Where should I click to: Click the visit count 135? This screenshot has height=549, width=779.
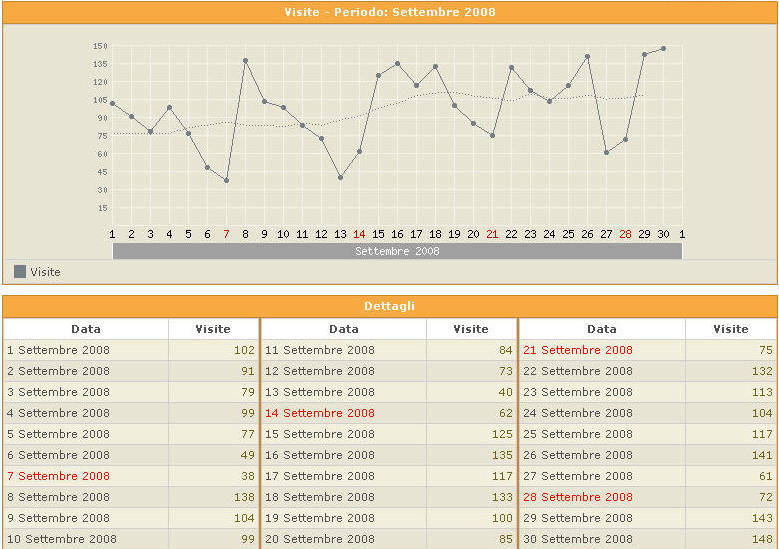pyautogui.click(x=502, y=455)
